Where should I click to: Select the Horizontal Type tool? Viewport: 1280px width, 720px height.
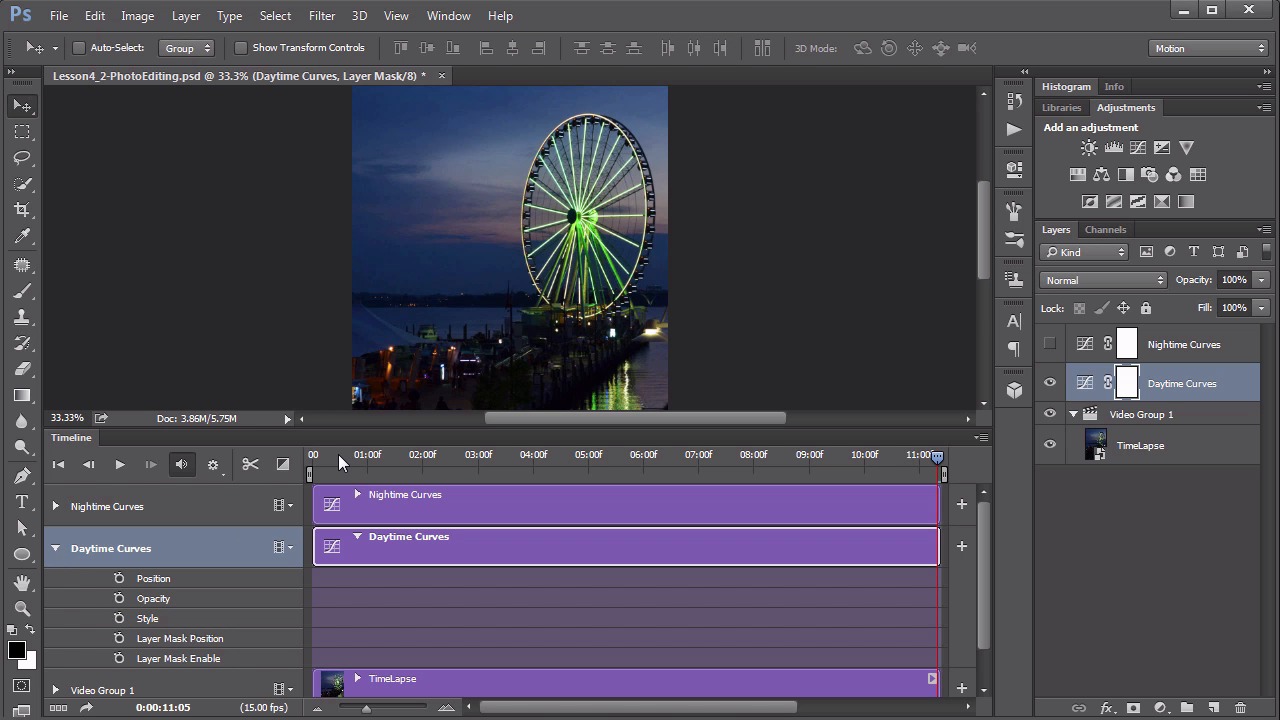point(22,502)
